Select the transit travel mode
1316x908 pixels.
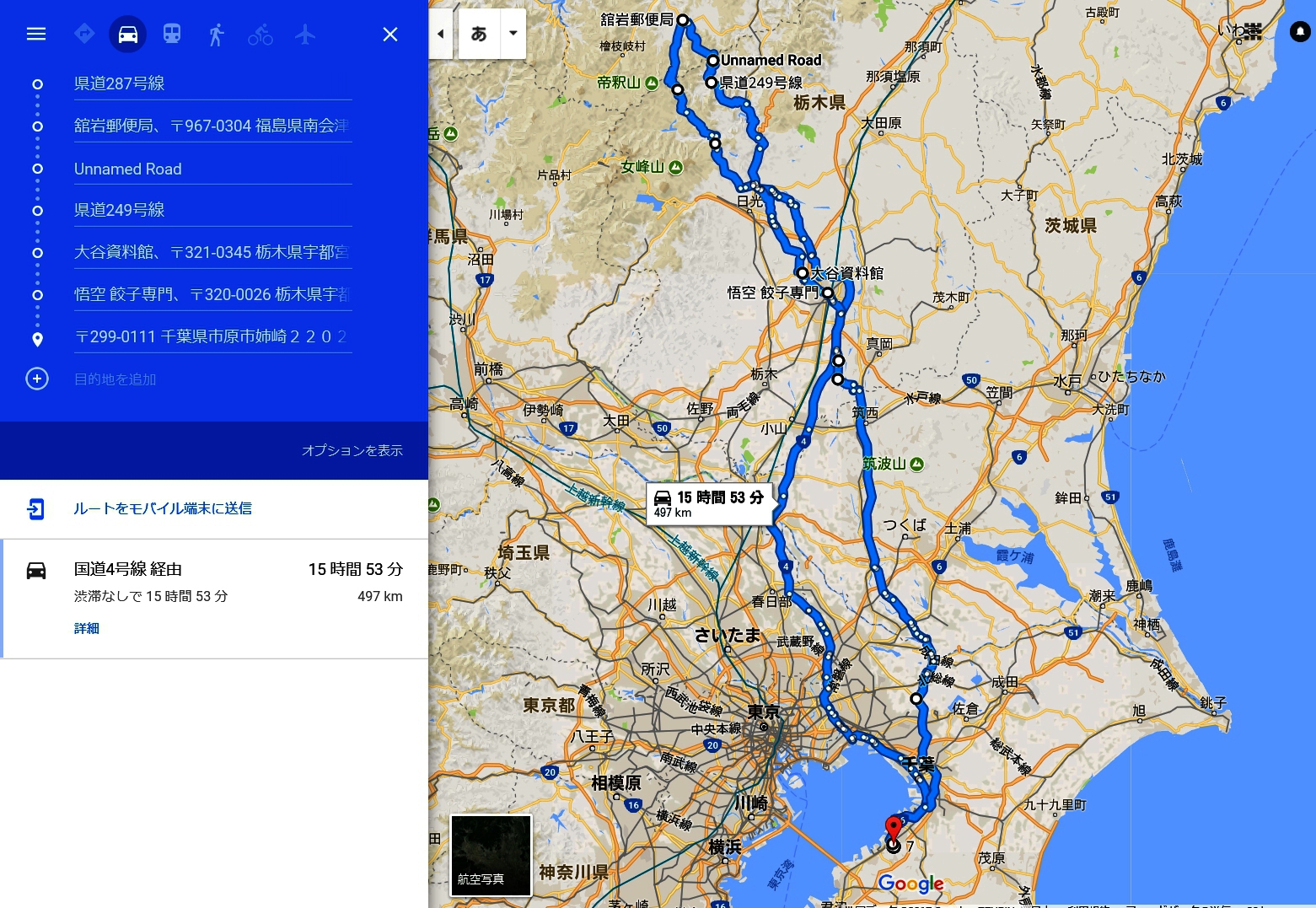[x=172, y=34]
